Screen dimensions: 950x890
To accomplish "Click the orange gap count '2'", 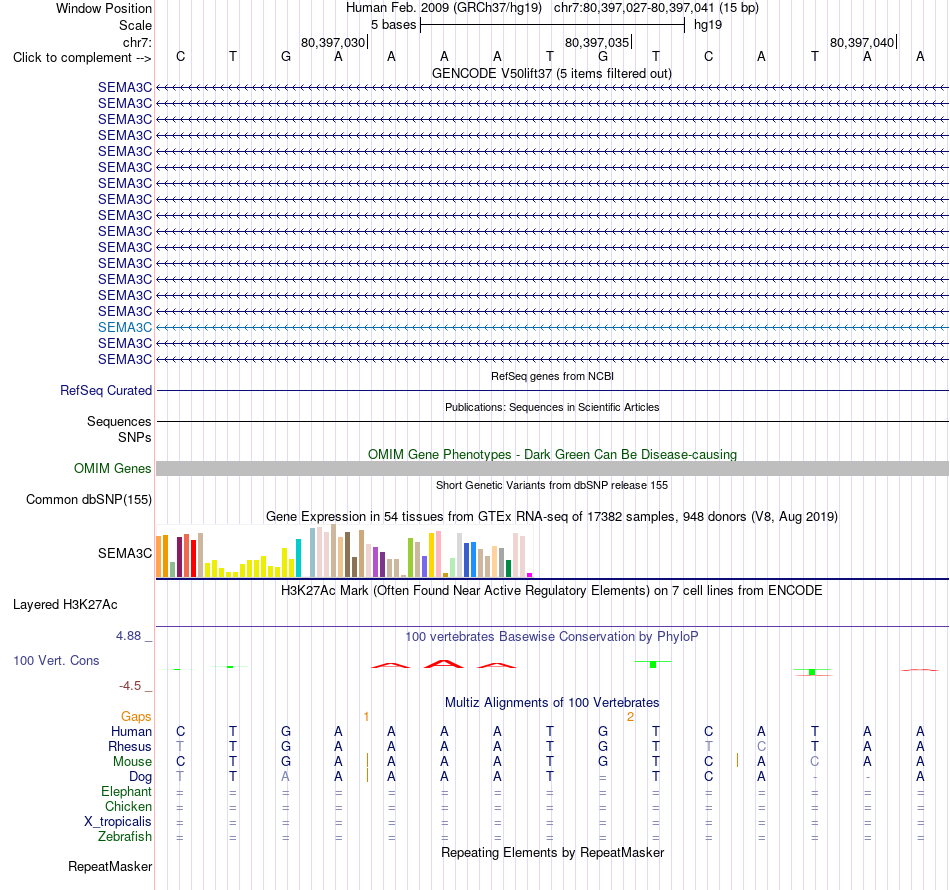I will [630, 717].
